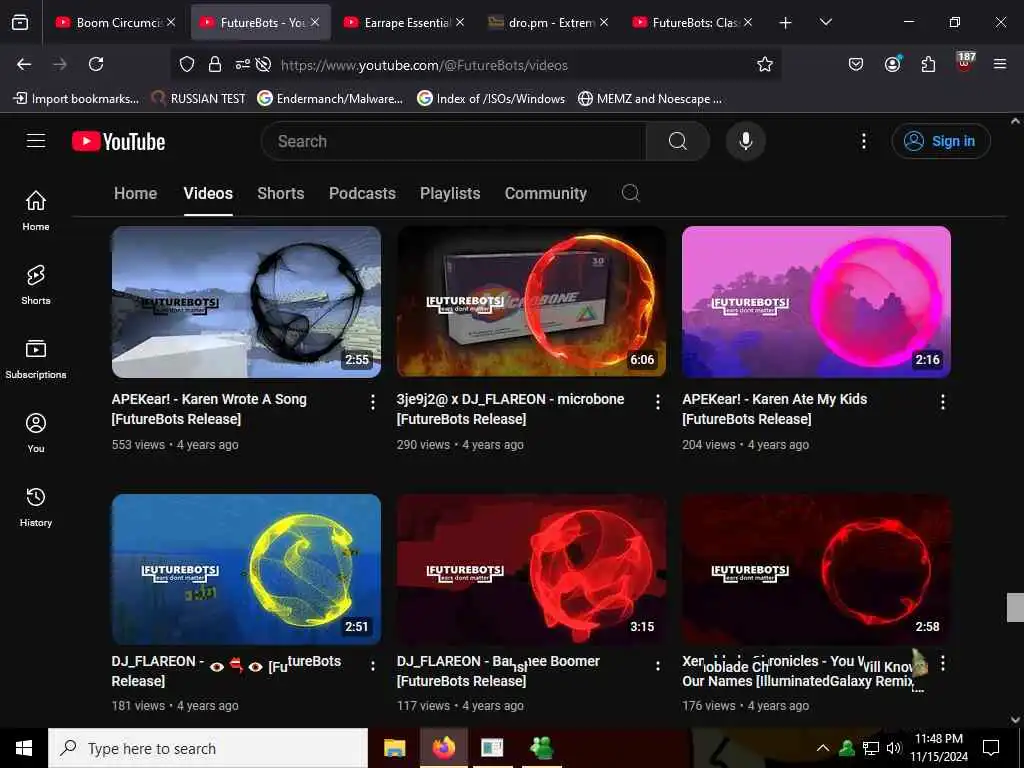
Task: Open options for Karen Wrote A Song video
Action: (373, 402)
